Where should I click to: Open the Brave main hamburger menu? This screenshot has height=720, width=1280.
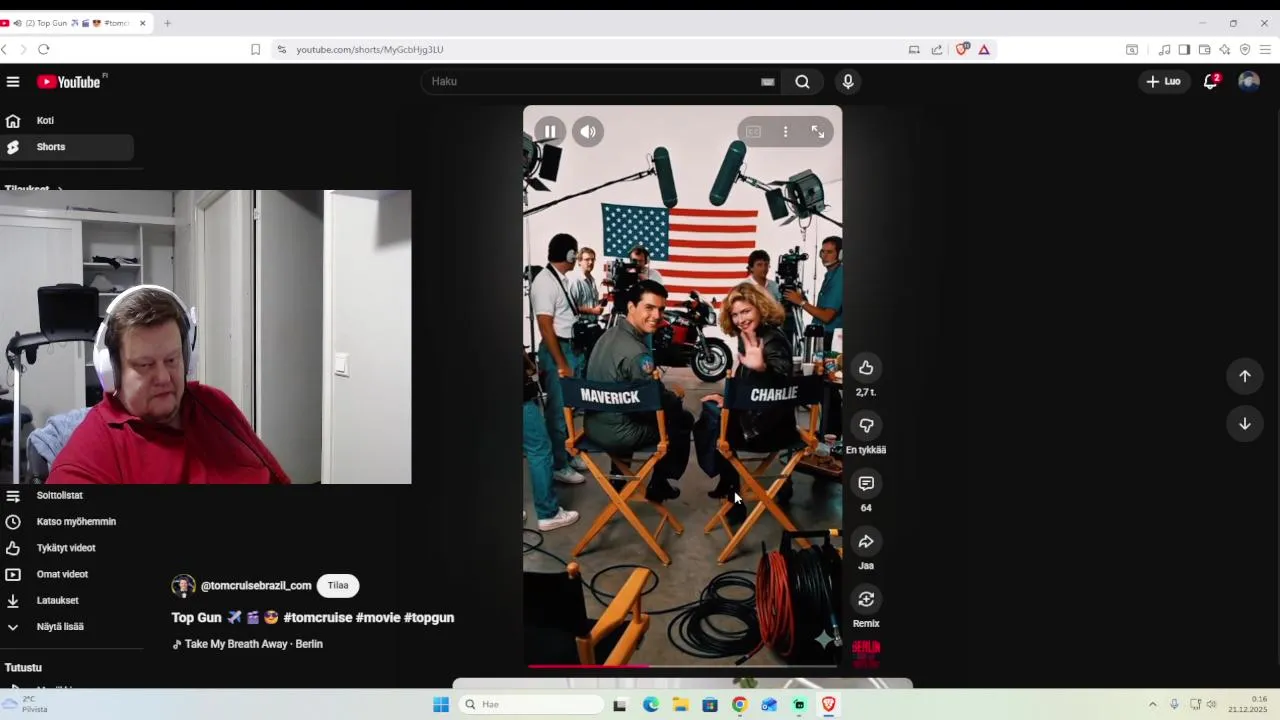(1265, 49)
